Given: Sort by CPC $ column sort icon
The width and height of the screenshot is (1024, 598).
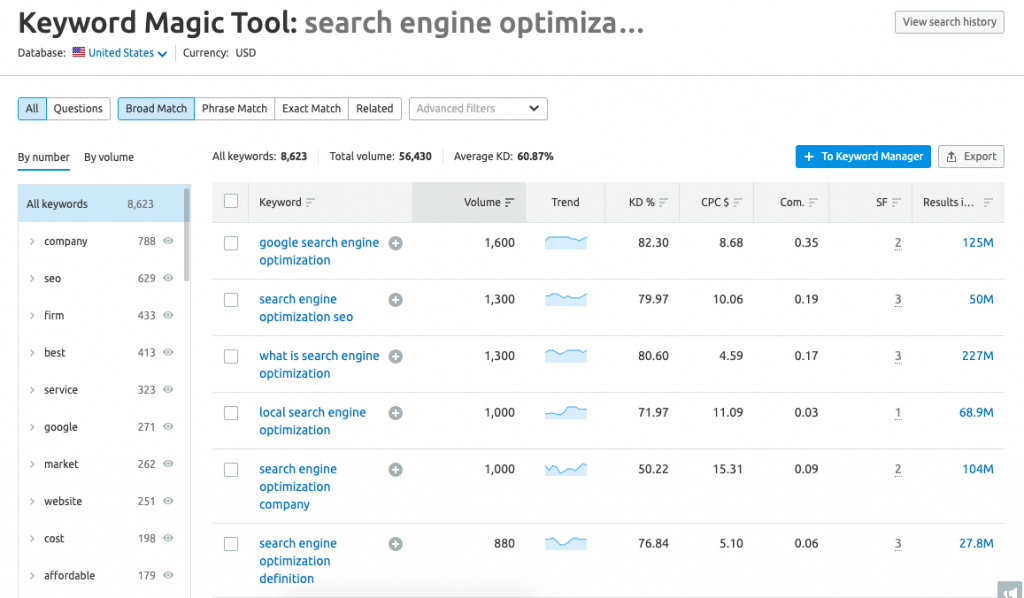Looking at the screenshot, I should pyautogui.click(x=738, y=202).
